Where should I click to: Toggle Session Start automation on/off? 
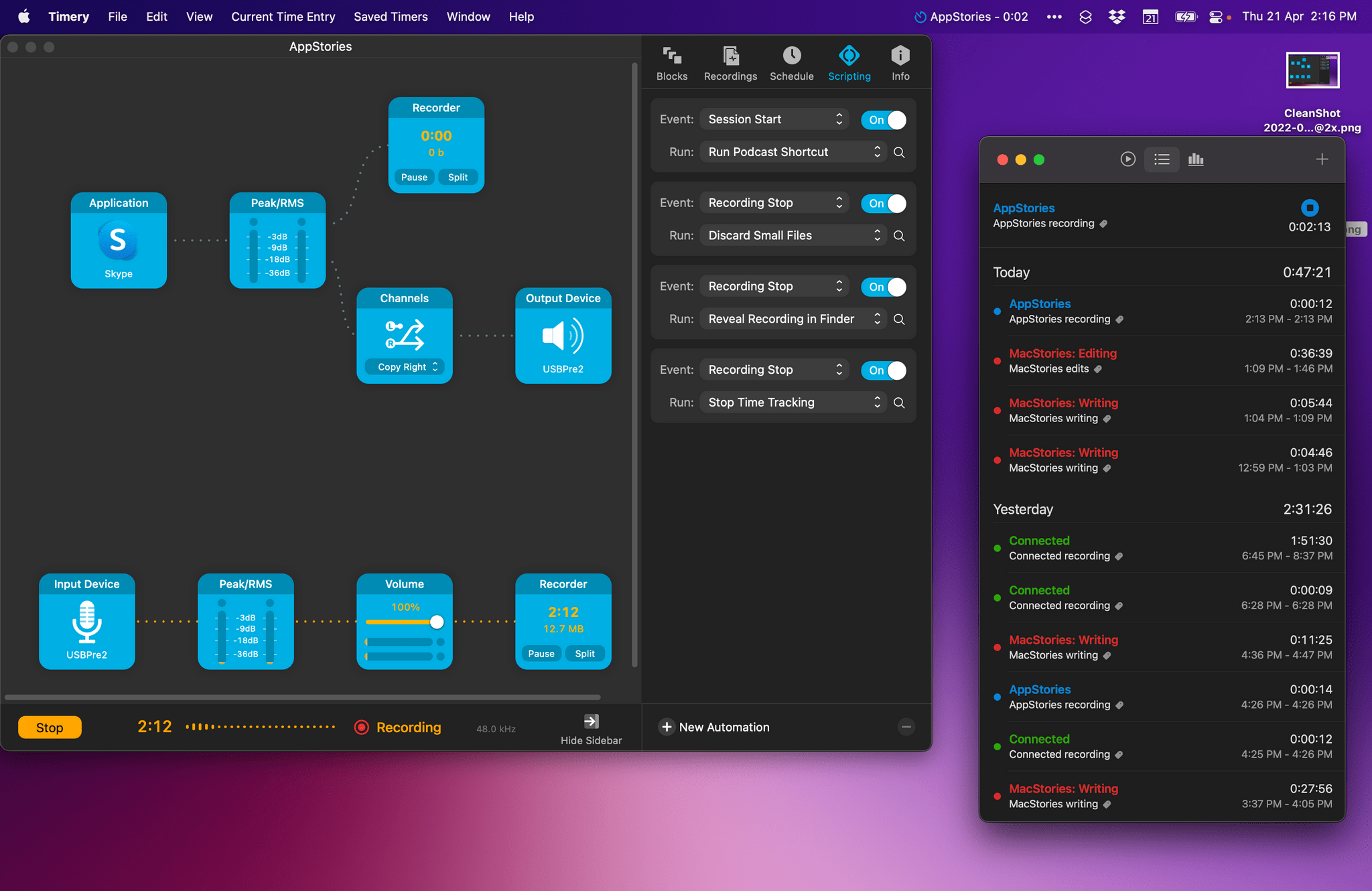click(x=884, y=119)
